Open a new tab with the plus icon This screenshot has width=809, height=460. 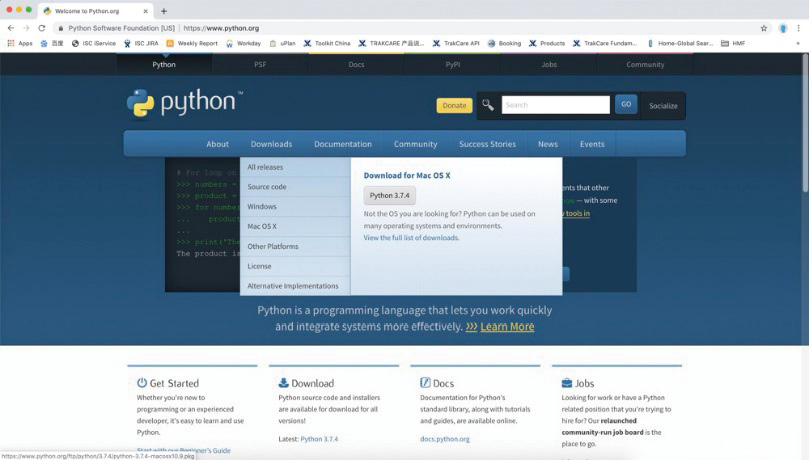(164, 11)
